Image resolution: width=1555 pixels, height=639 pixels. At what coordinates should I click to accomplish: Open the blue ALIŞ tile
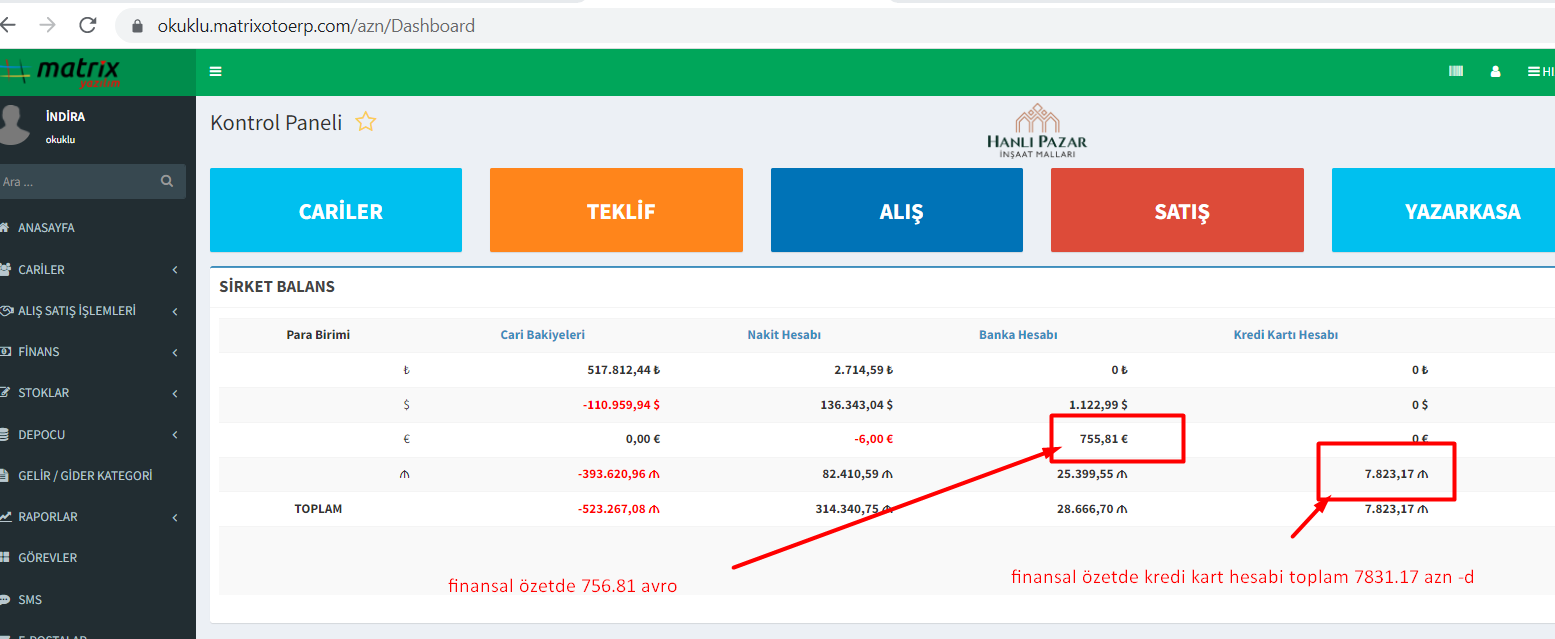click(896, 210)
